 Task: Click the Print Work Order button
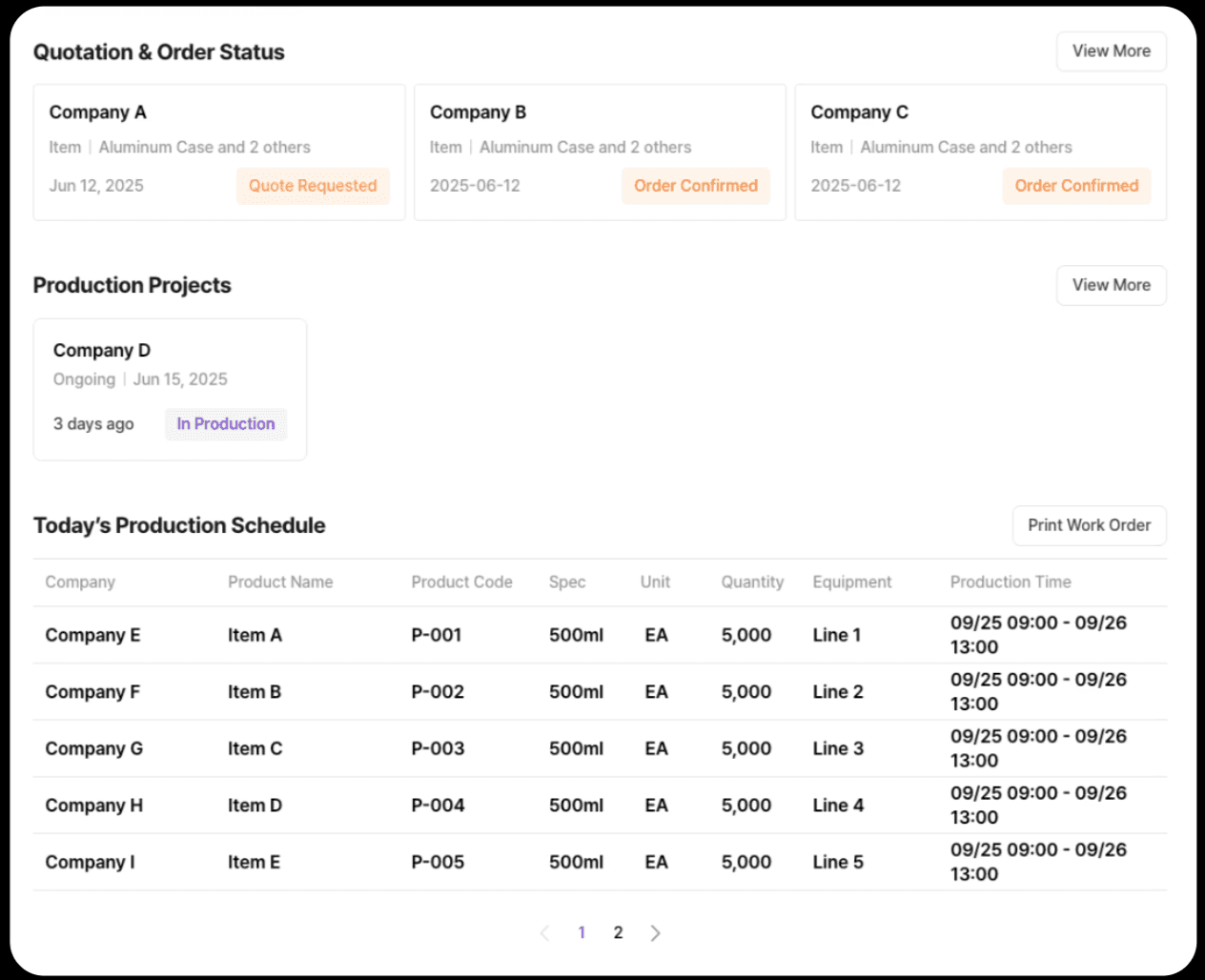click(x=1089, y=525)
